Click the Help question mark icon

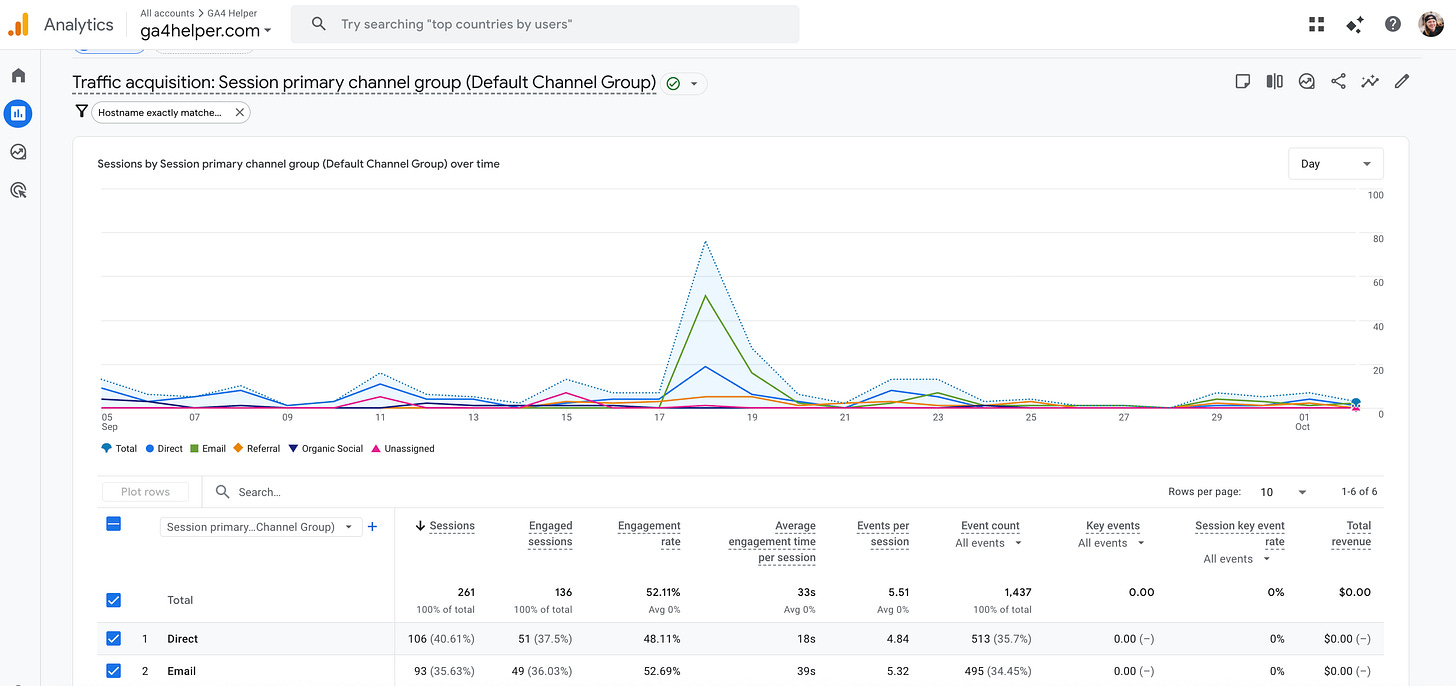[1393, 24]
